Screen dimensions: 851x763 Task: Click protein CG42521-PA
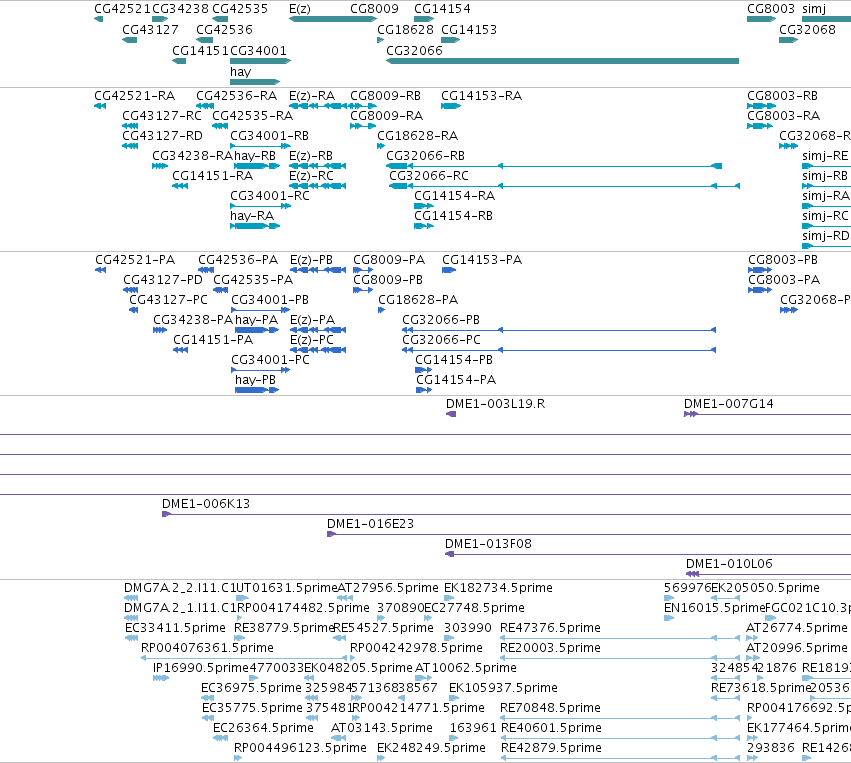point(100,270)
